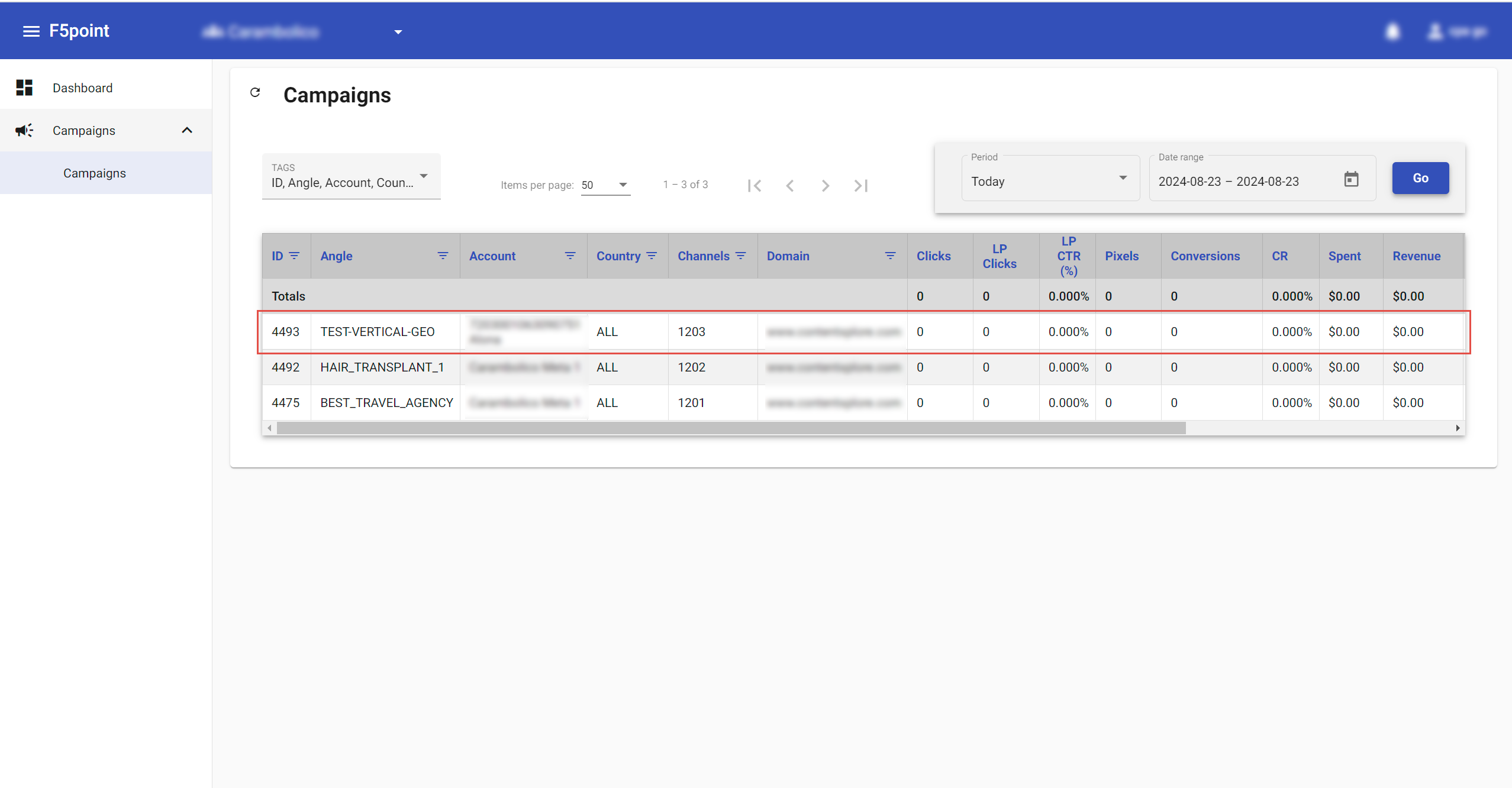Click the F5point logo text
Image resolution: width=1512 pixels, height=788 pixels.
[x=79, y=31]
